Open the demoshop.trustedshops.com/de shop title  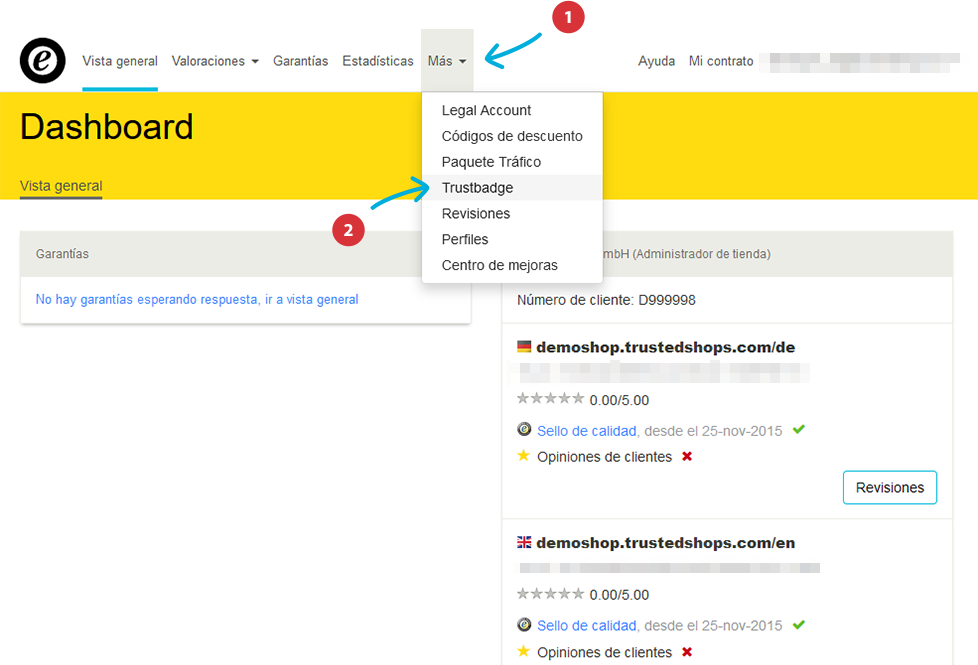point(666,347)
